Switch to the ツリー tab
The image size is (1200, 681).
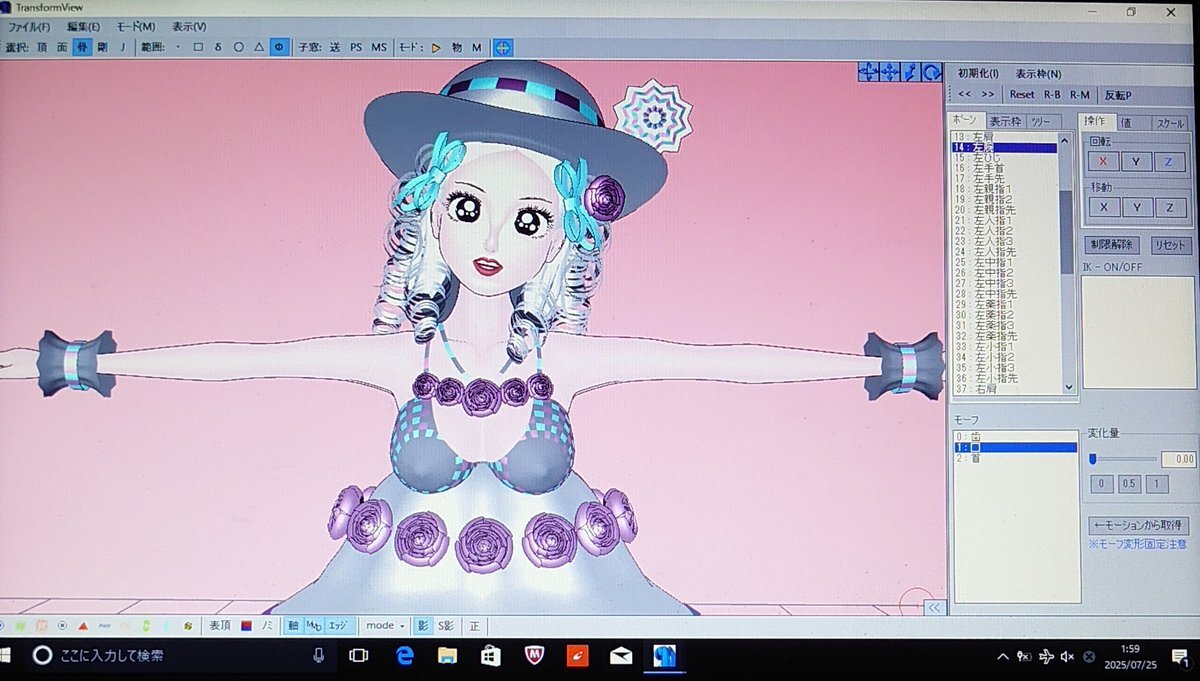pos(1044,121)
